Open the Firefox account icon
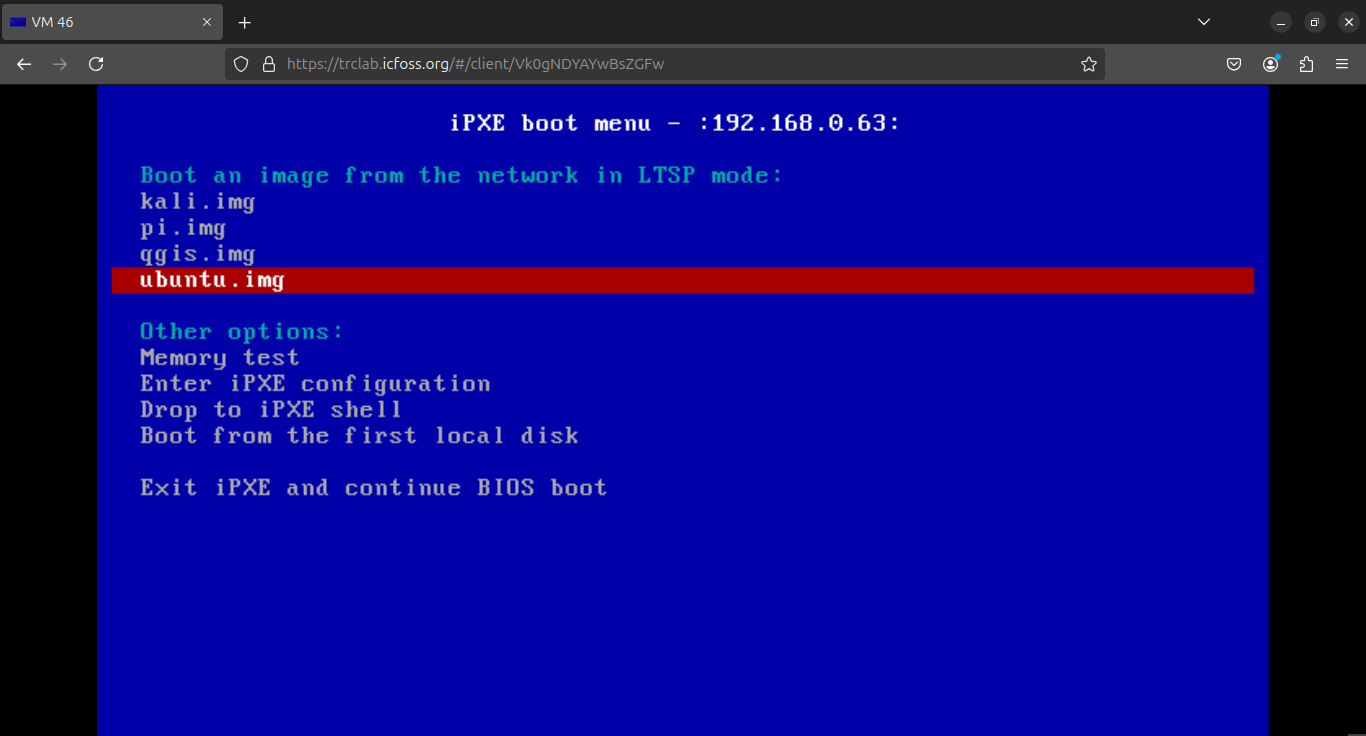 point(1270,64)
